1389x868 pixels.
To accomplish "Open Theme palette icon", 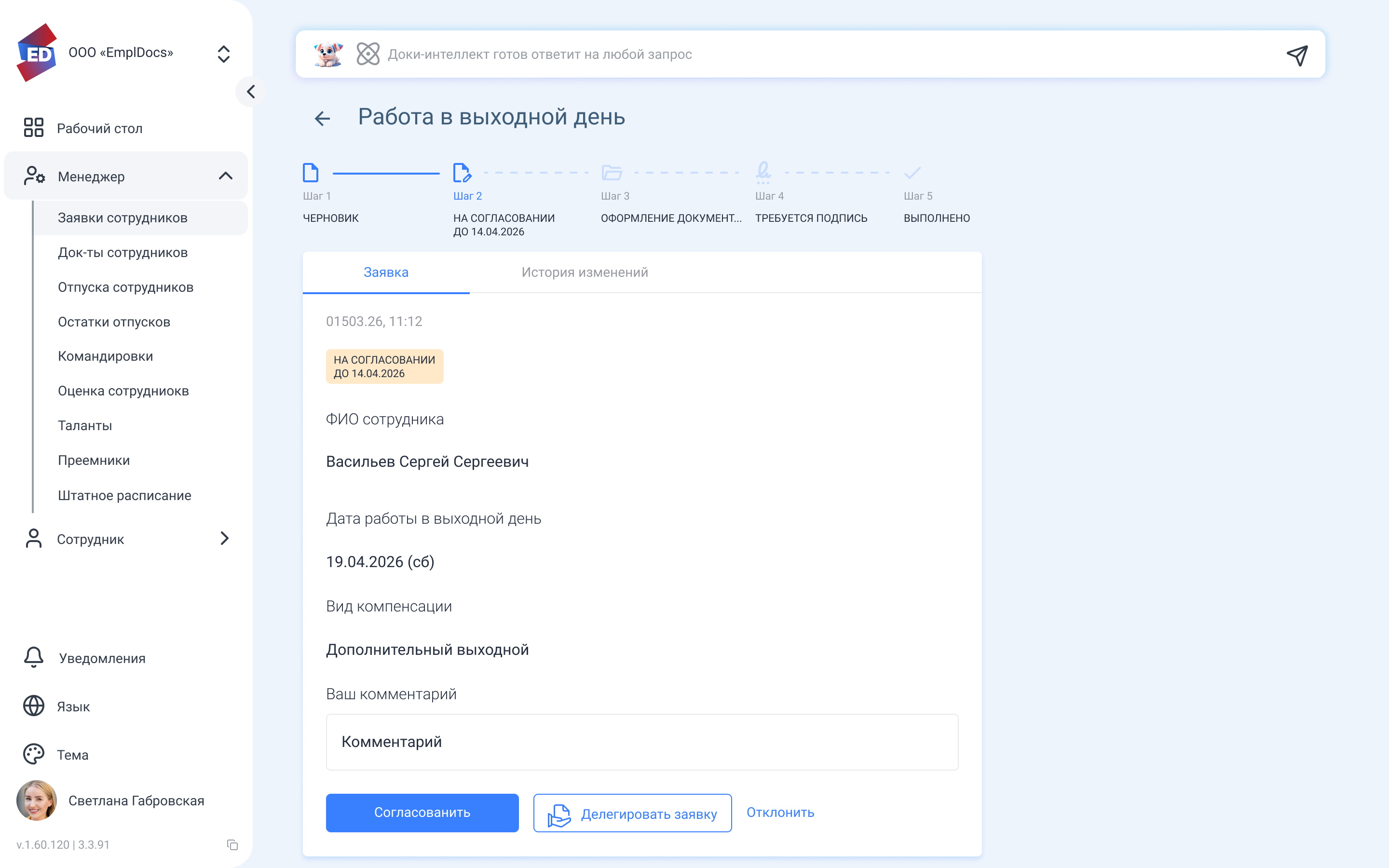I will [34, 754].
